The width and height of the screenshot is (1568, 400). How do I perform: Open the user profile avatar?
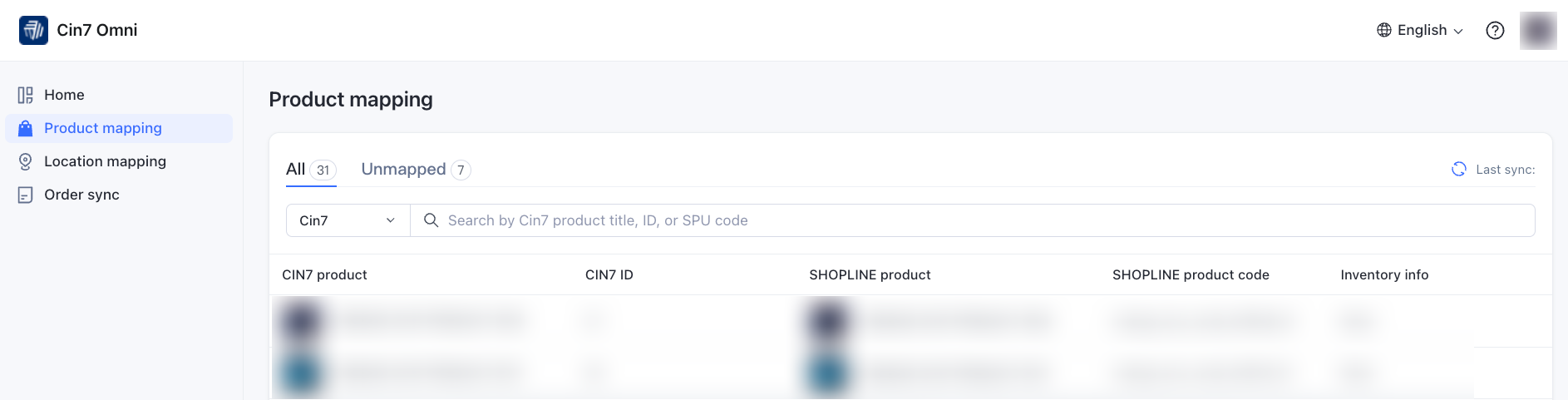click(x=1537, y=31)
